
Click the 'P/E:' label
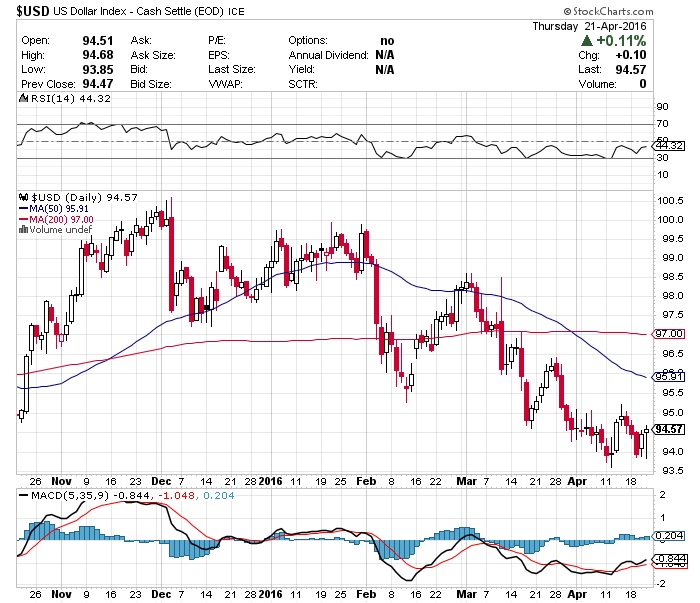(217, 41)
